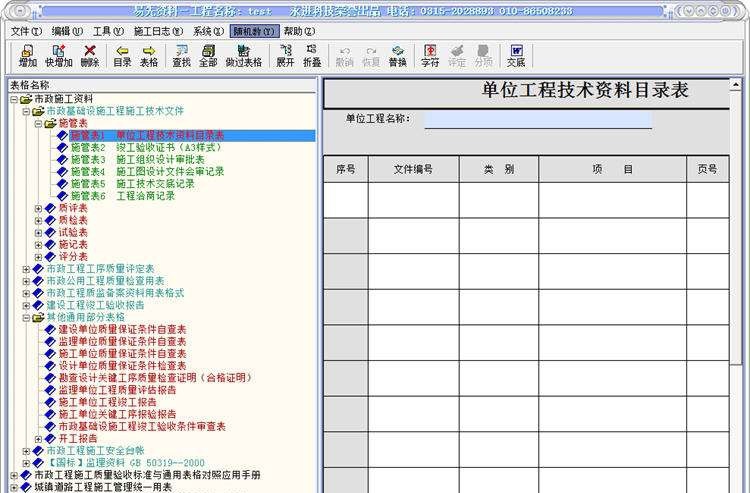
Task: Click the 分项 toolbar icon
Action: point(484,55)
